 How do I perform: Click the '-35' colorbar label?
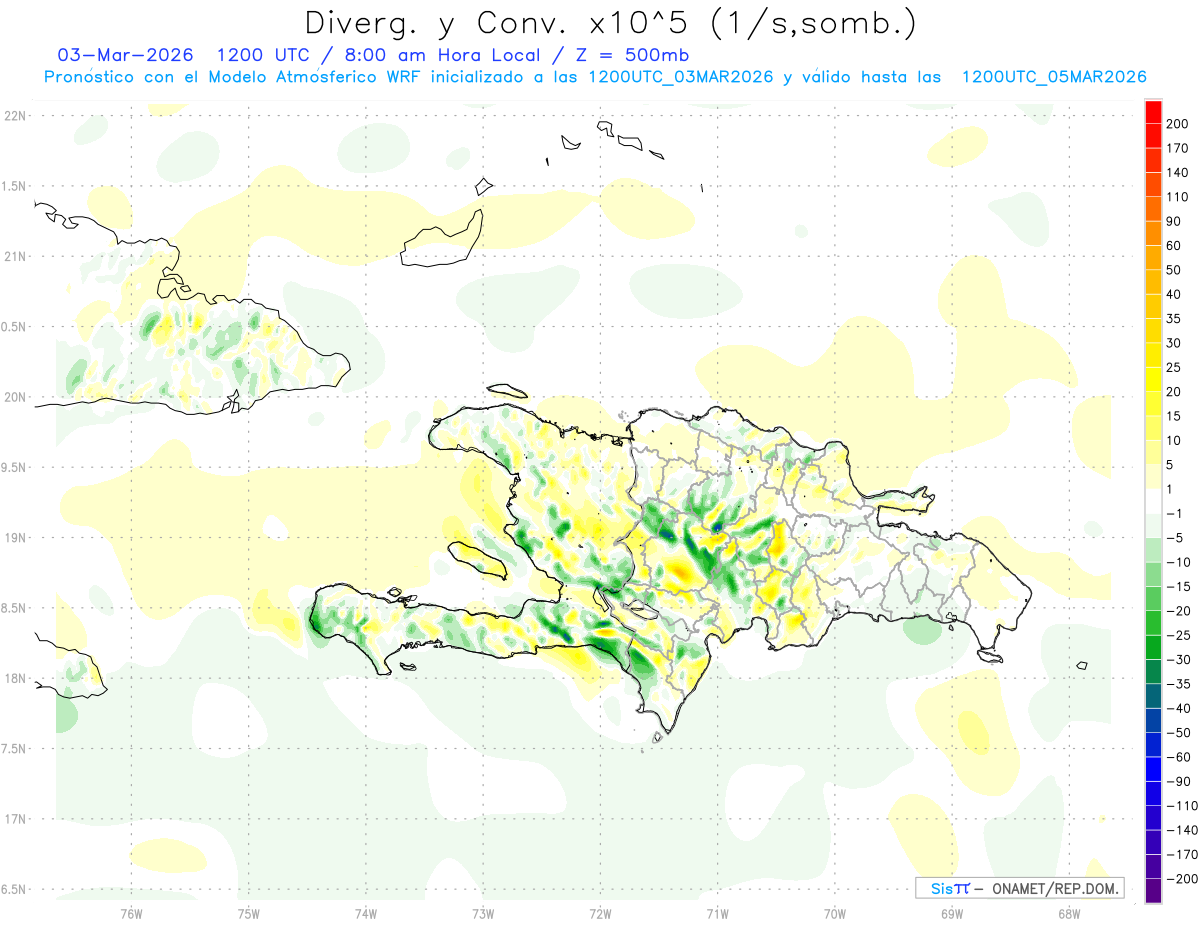[1177, 684]
